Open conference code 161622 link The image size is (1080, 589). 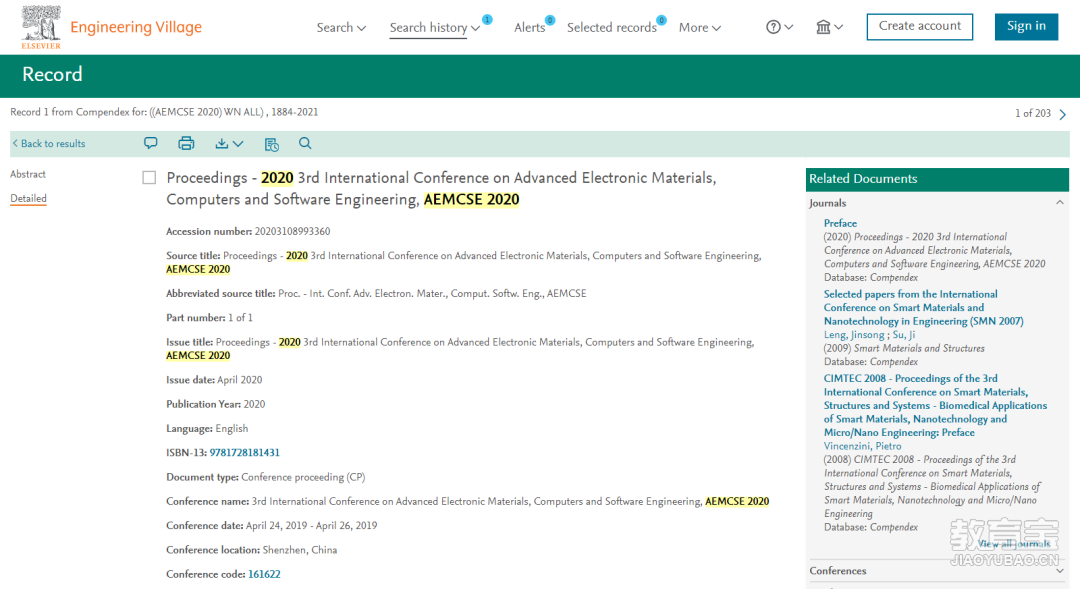[264, 574]
